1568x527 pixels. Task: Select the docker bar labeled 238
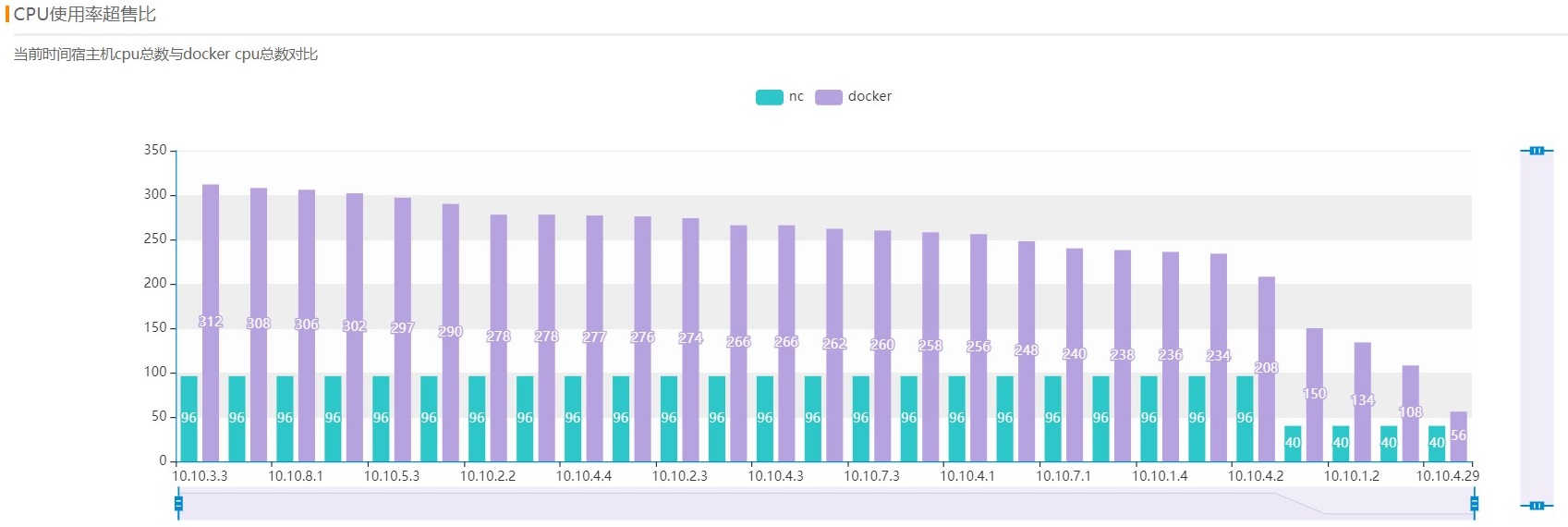1123,356
